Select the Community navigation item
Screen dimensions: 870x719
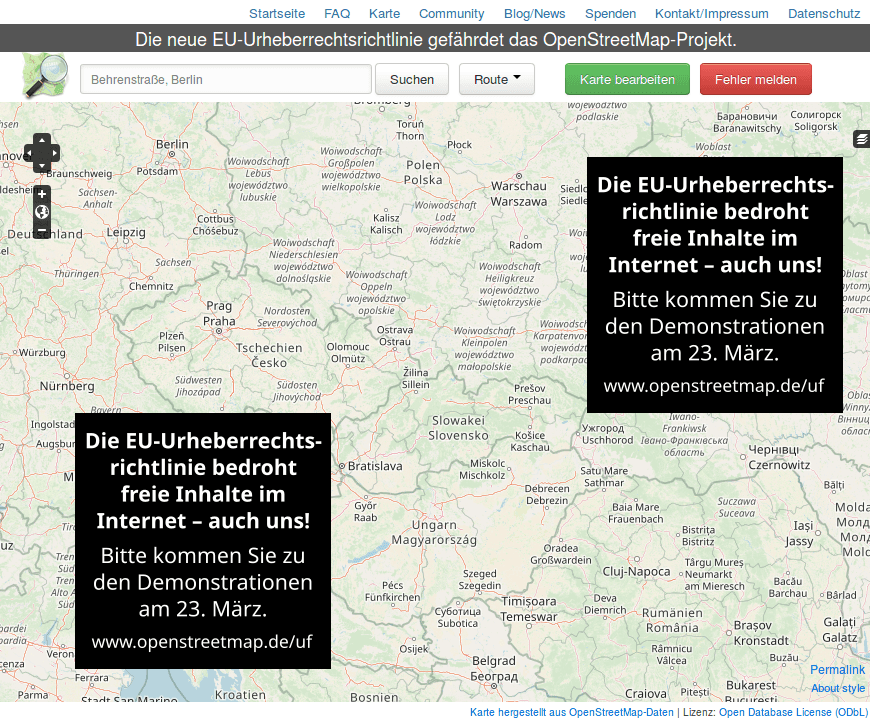tap(451, 14)
